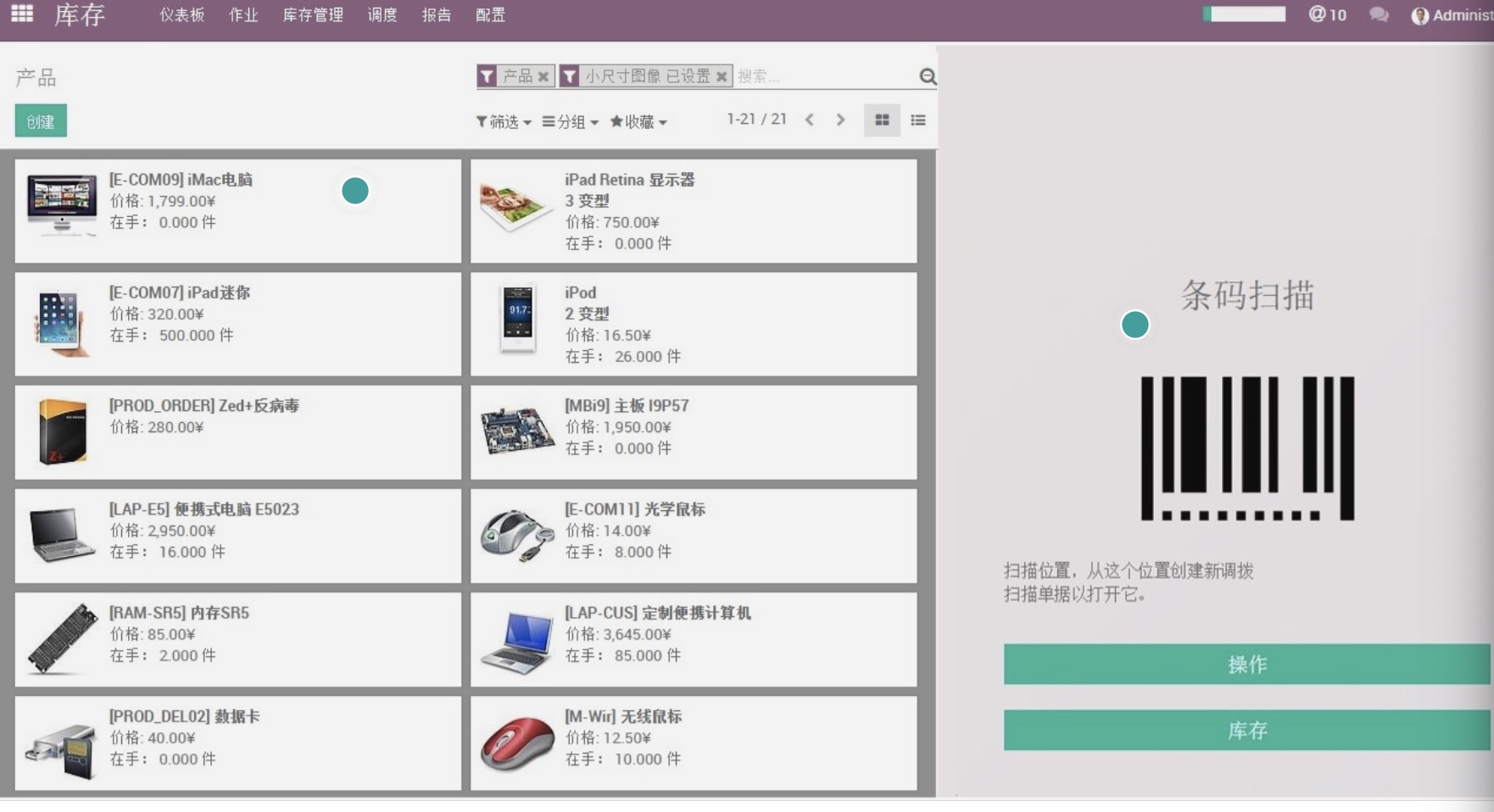Open [LAP-E5] 便携式电脑 E5023 title

[x=204, y=509]
